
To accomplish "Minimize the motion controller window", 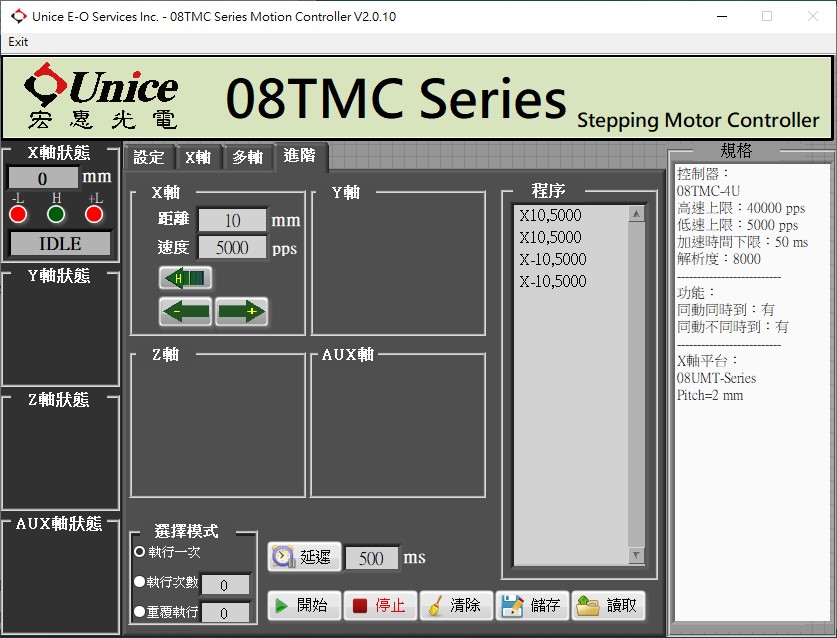I will coord(722,17).
